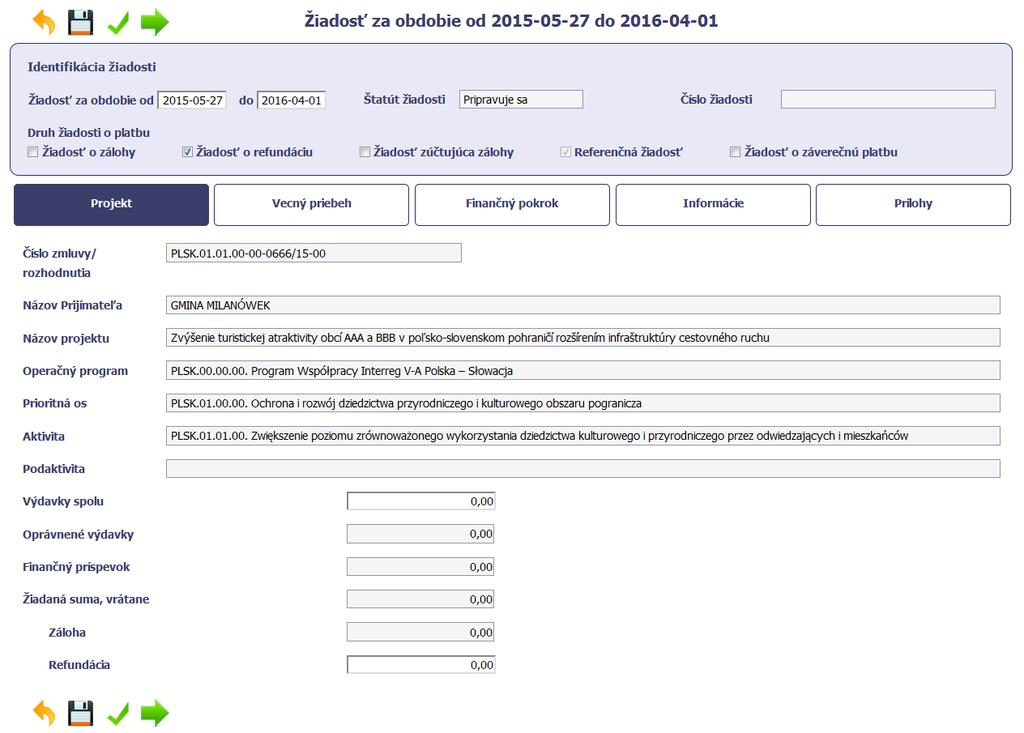
Task: Click the period start date field 2015-05-27
Action: (192, 100)
